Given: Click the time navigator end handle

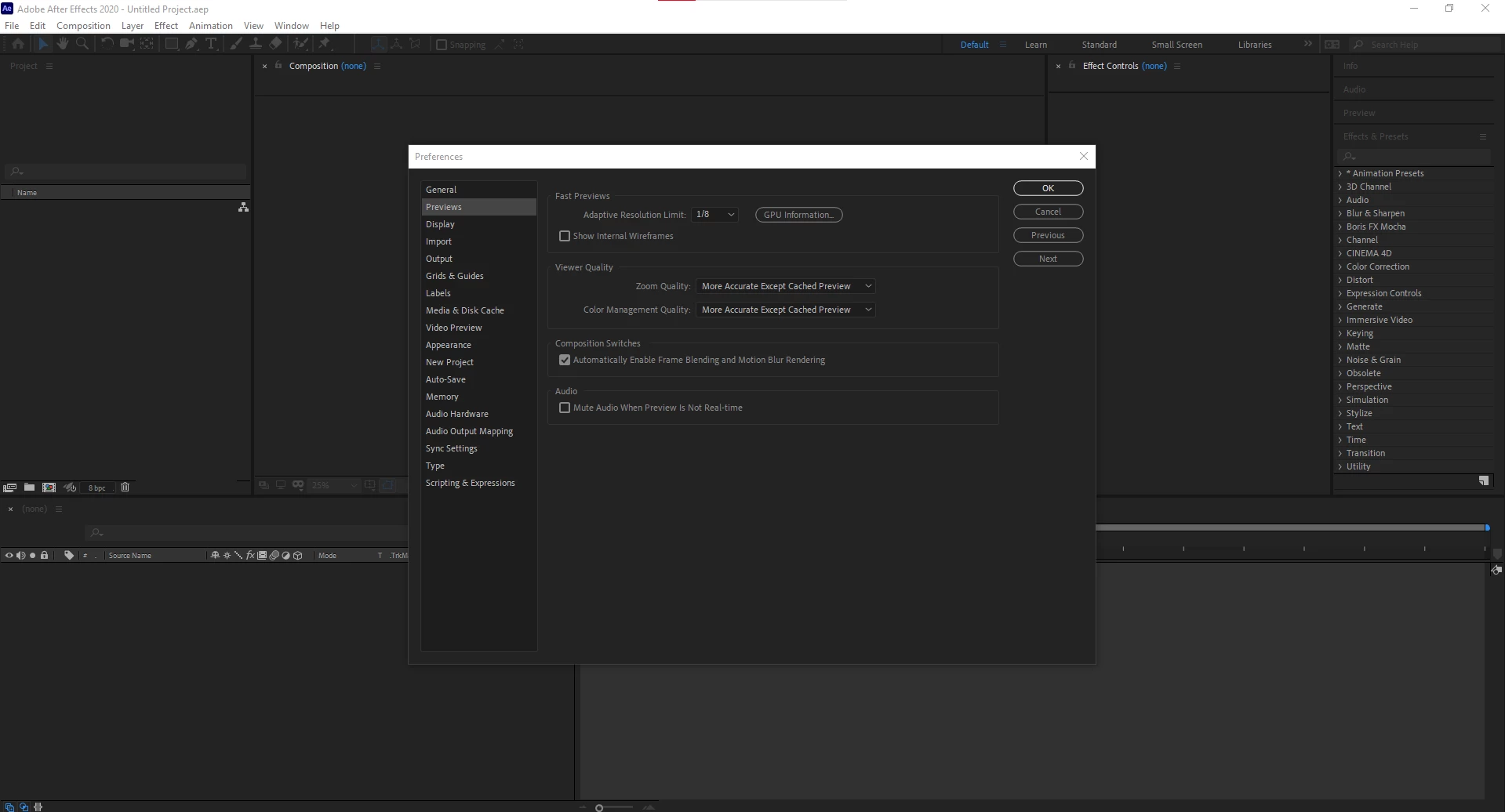Looking at the screenshot, I should click(x=1487, y=527).
